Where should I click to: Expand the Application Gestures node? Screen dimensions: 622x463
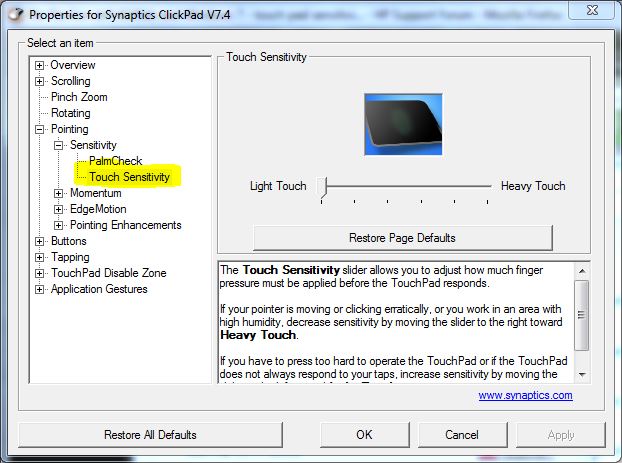click(39, 289)
